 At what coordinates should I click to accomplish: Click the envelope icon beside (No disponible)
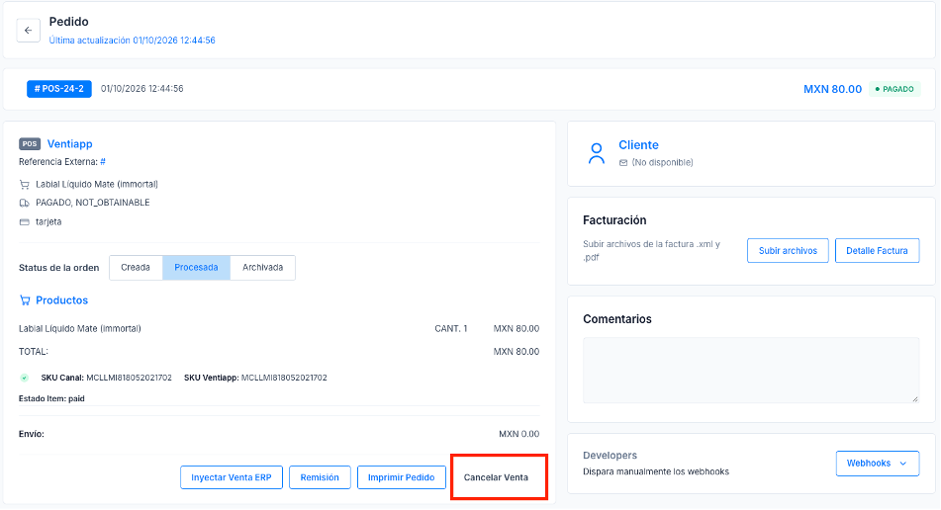point(624,163)
